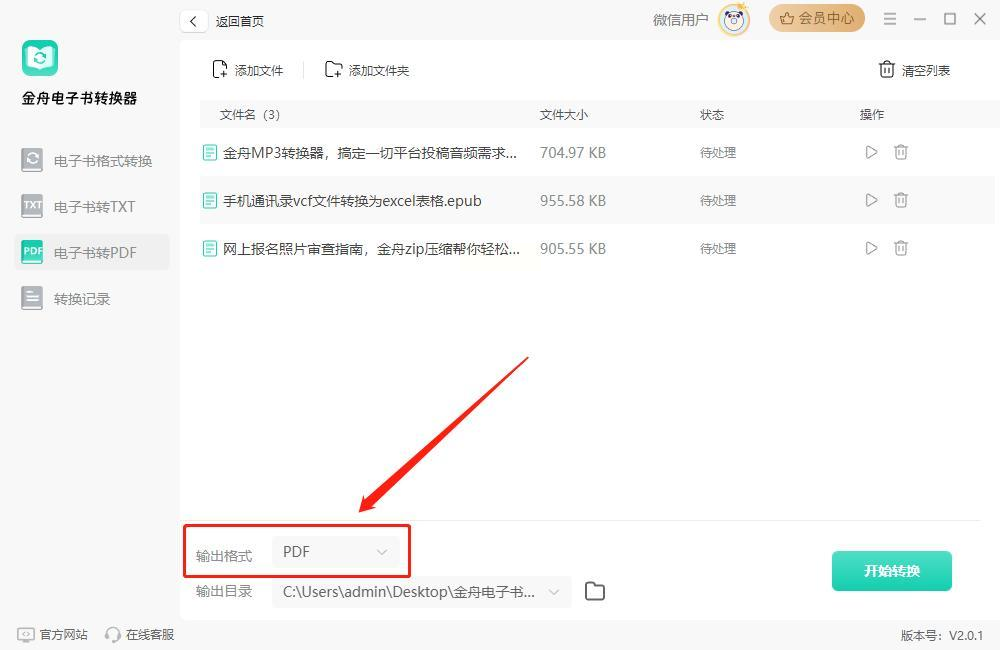Select the file 金舟MP3转换器 in list
The height and width of the screenshot is (650, 1000).
tap(369, 153)
